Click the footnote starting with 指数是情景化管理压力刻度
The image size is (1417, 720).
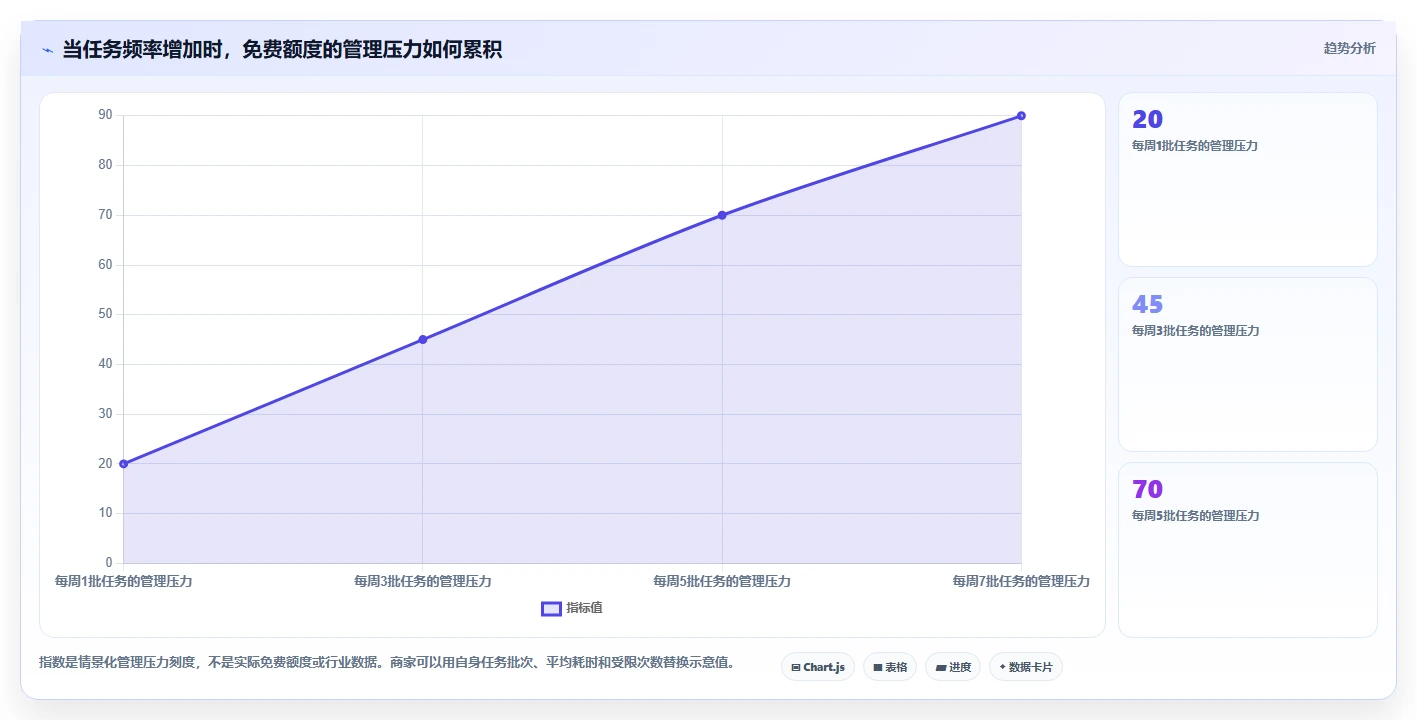coord(387,662)
